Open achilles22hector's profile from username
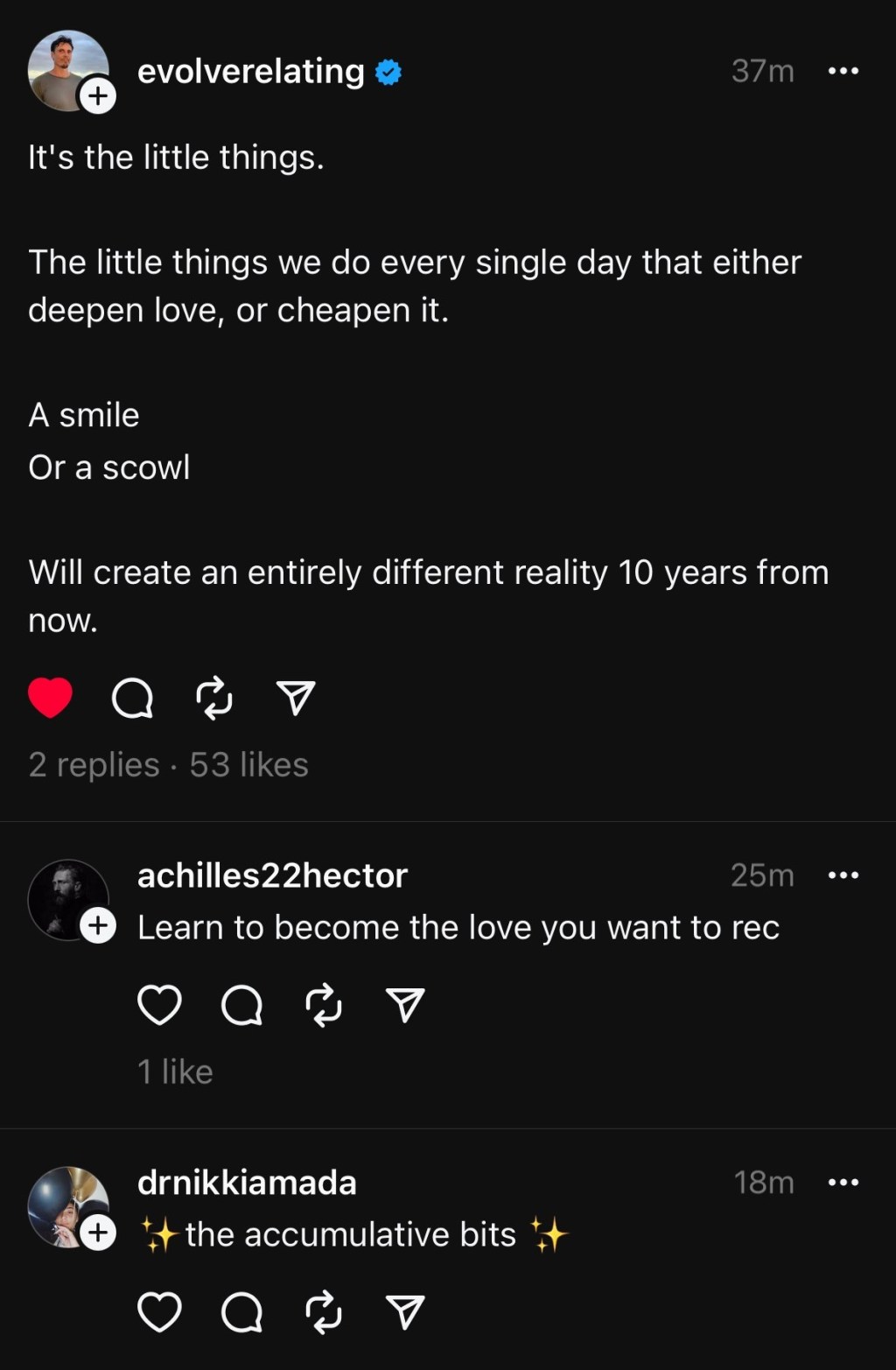Viewport: 896px width, 1370px height. (272, 875)
